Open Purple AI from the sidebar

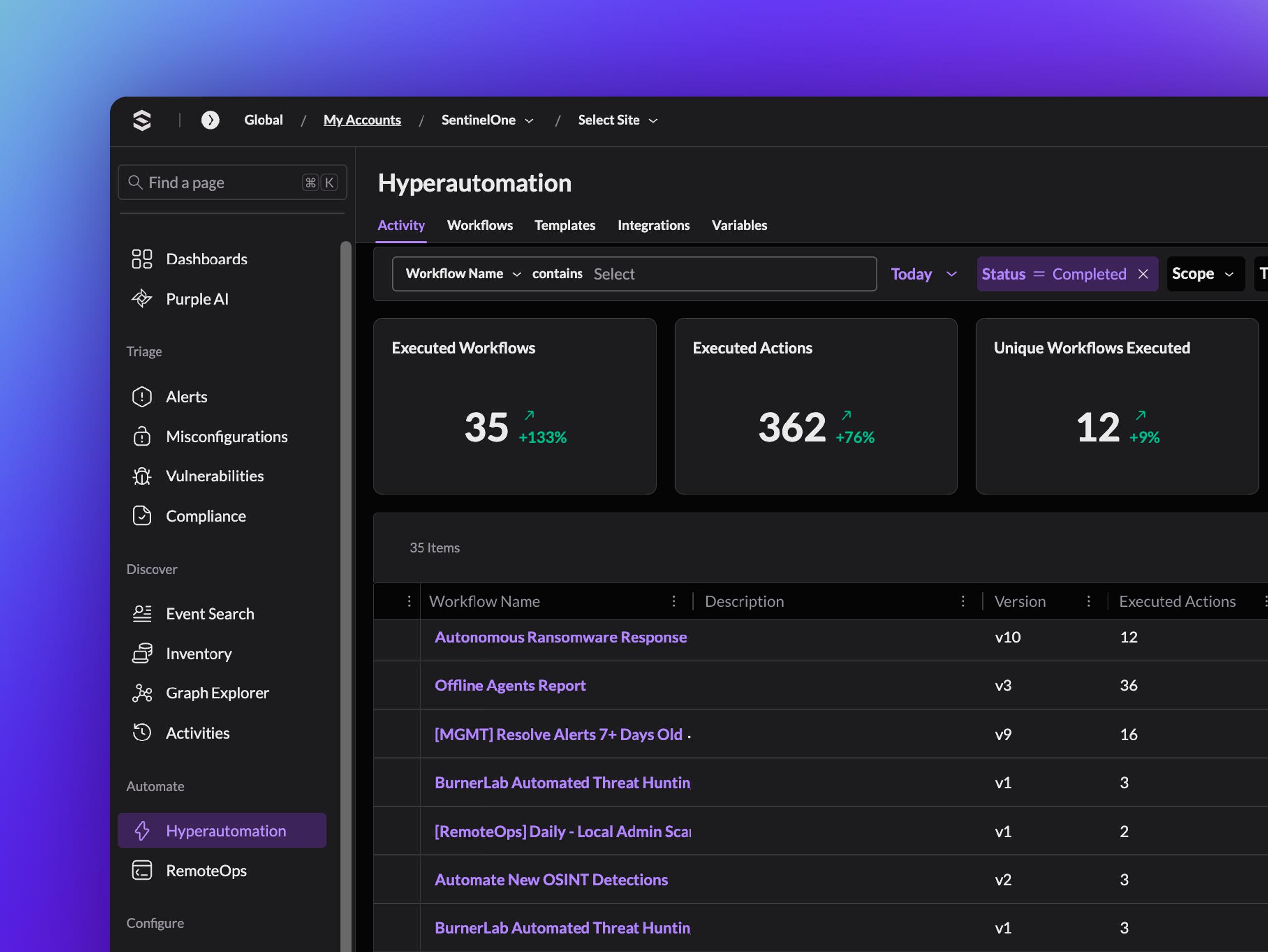click(180, 299)
